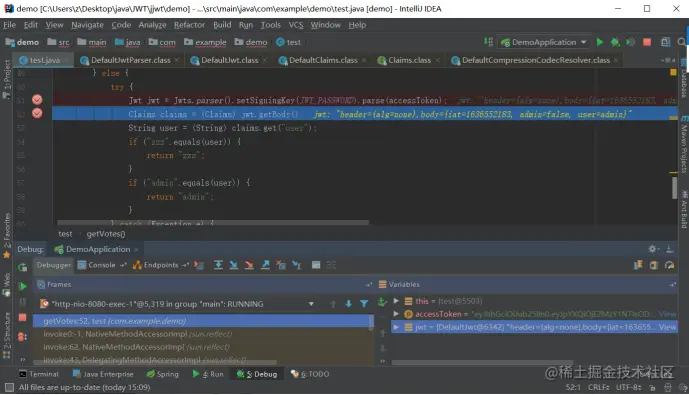
Task: Hide the Debug tool window
Action: point(669,249)
